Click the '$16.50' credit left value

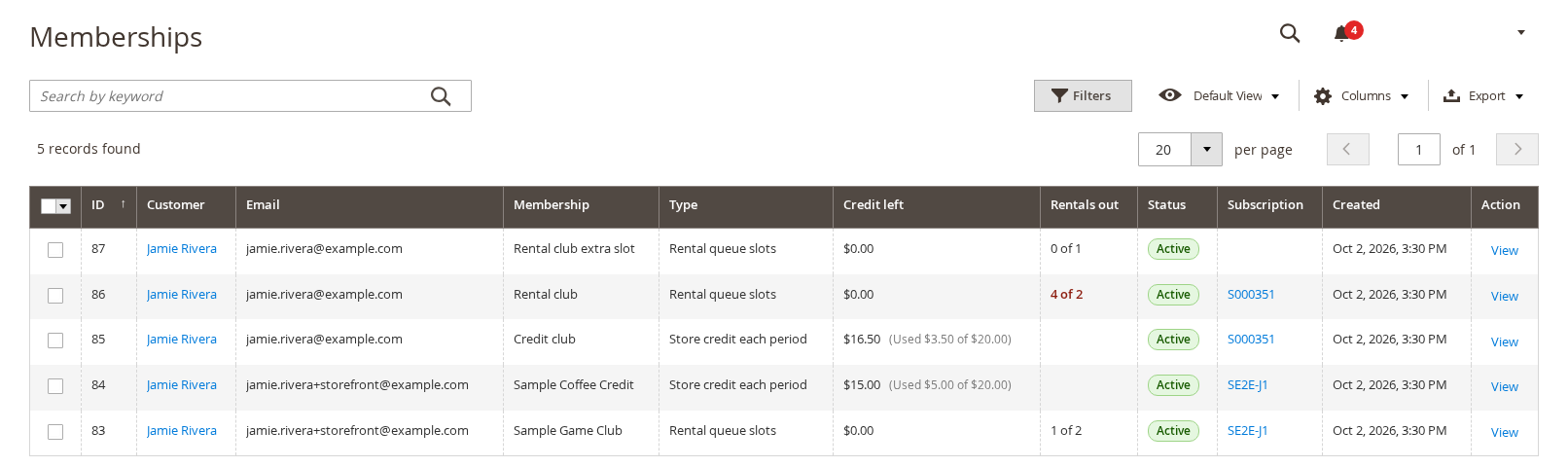point(862,340)
